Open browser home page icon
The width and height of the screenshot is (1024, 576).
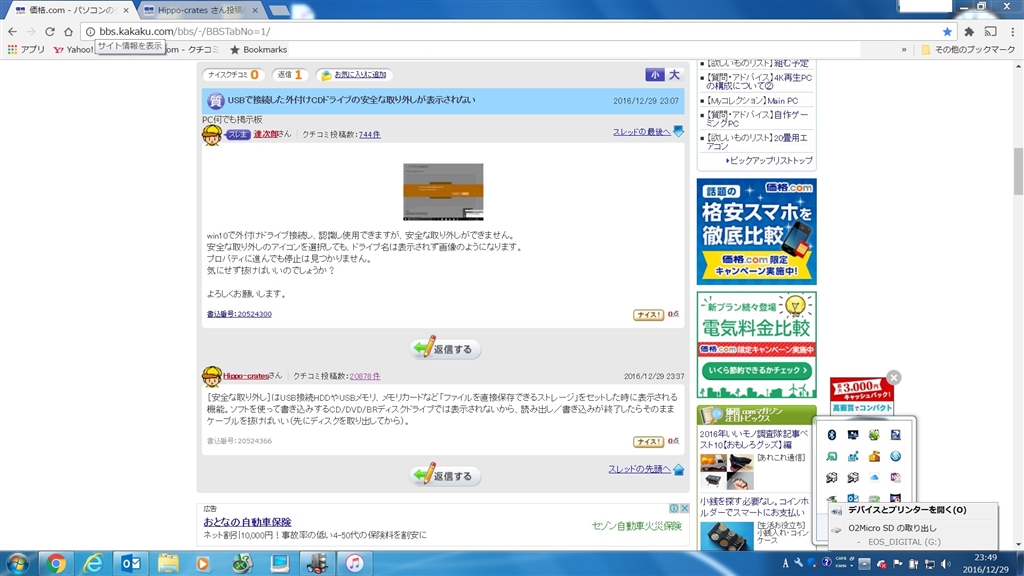click(68, 31)
